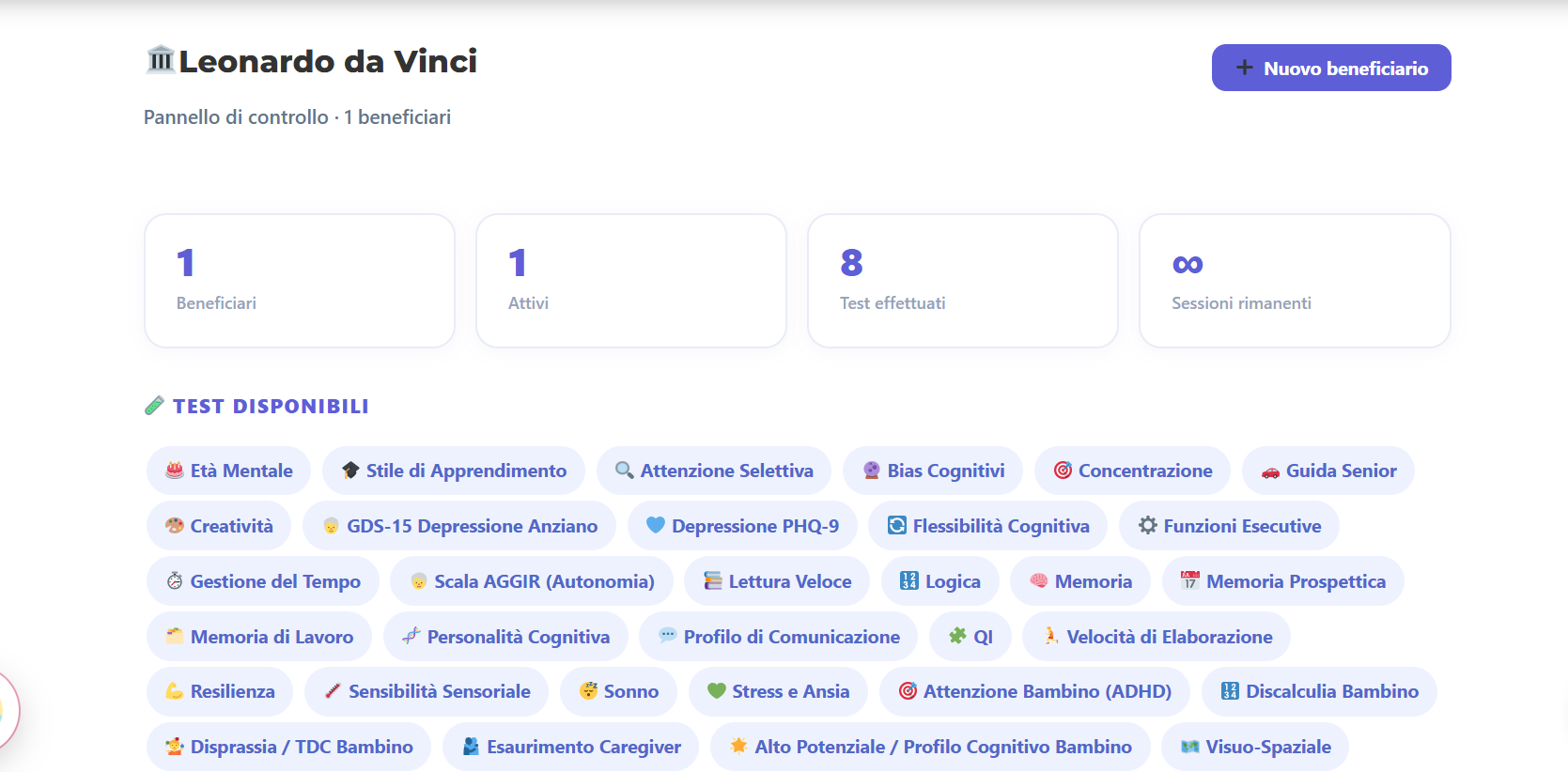Click the test tube icon near Test Disponibili
This screenshot has height=772, width=1568.
coord(155,406)
